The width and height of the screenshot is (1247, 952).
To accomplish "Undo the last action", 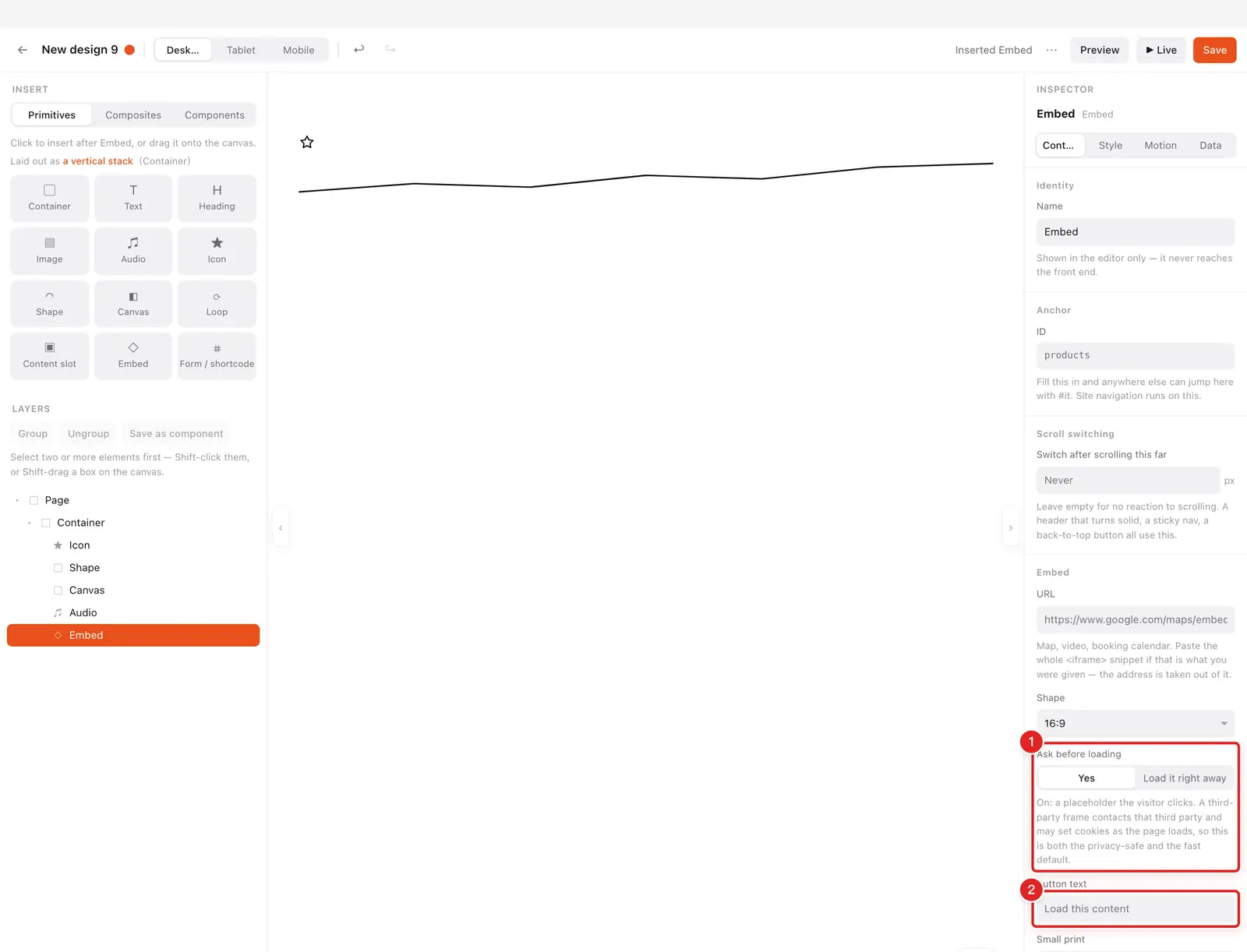I will point(359,49).
